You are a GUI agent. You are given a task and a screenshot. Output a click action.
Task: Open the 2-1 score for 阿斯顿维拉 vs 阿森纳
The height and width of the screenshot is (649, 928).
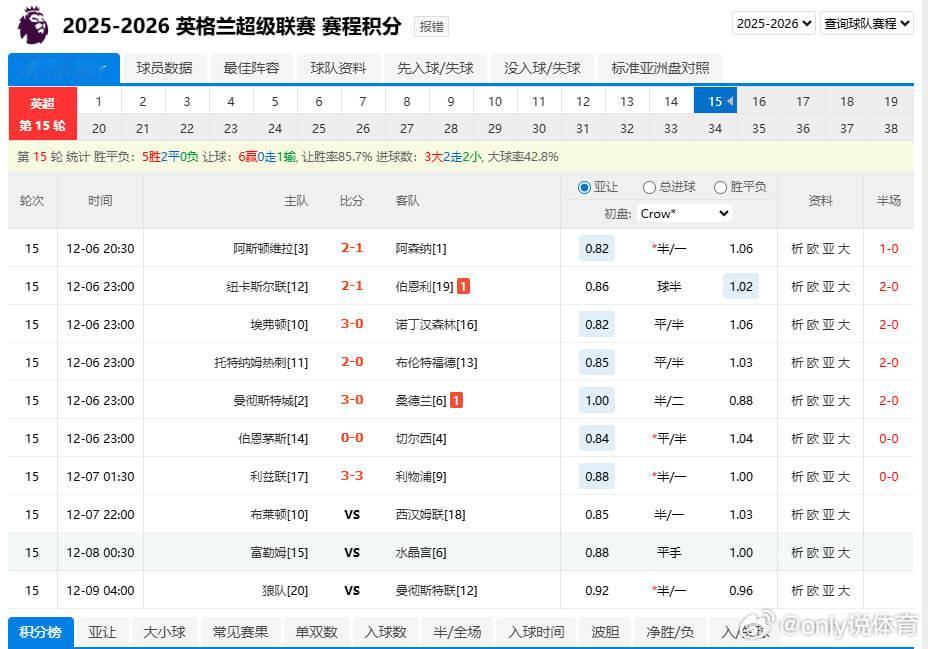[x=352, y=248]
